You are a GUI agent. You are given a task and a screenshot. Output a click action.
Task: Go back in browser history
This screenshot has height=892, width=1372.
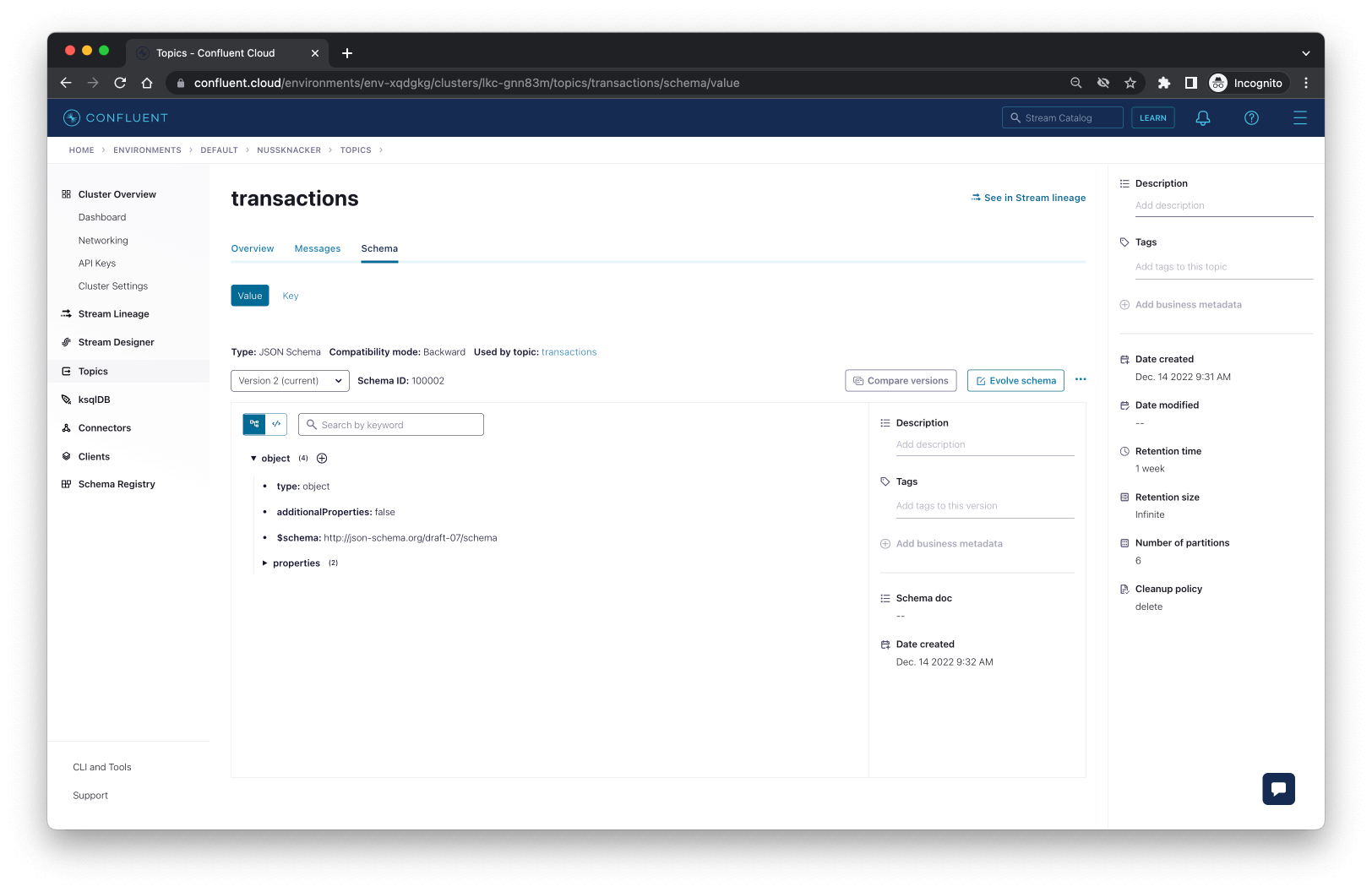(x=66, y=83)
